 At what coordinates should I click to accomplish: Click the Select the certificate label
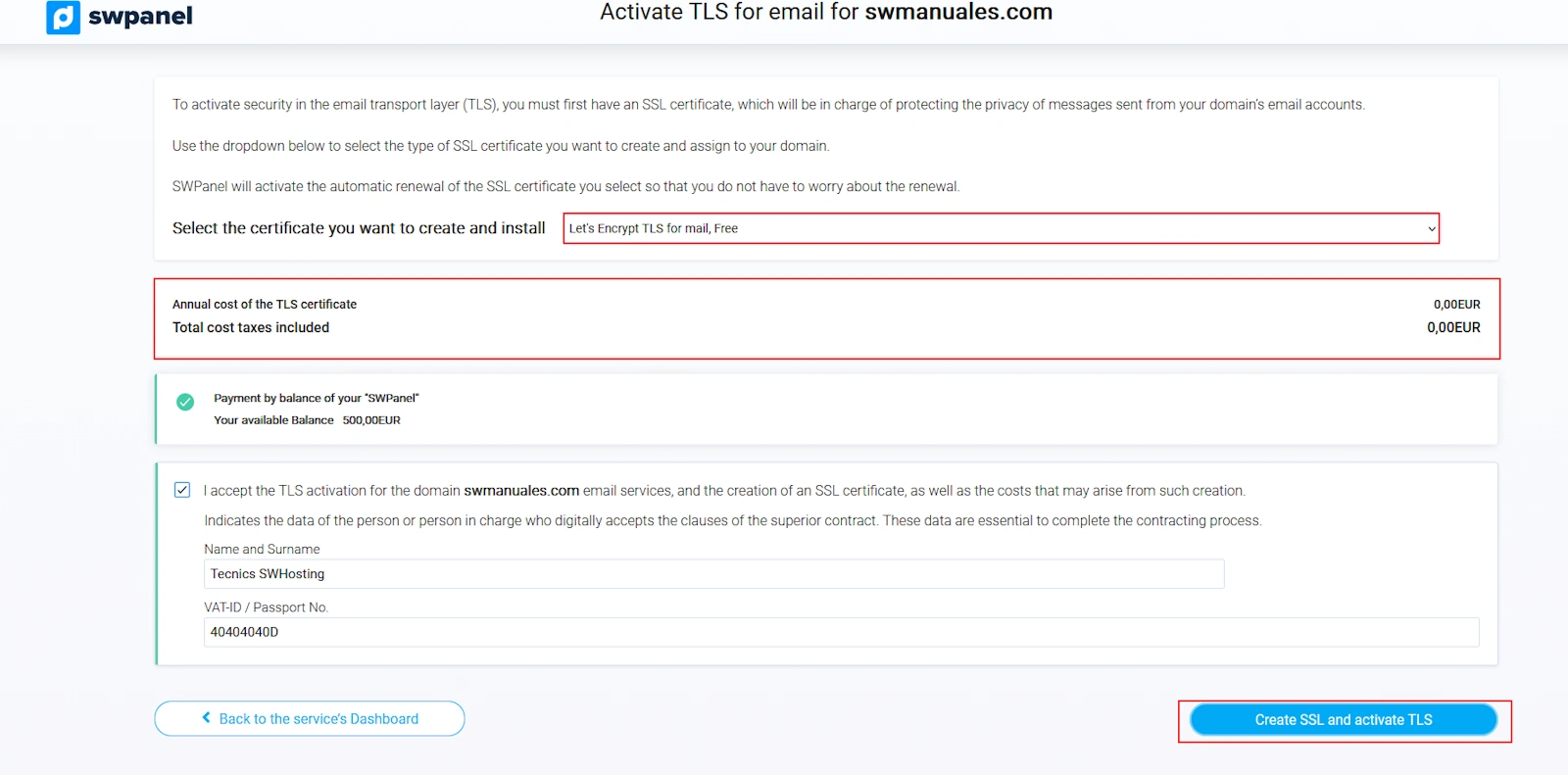click(x=359, y=228)
